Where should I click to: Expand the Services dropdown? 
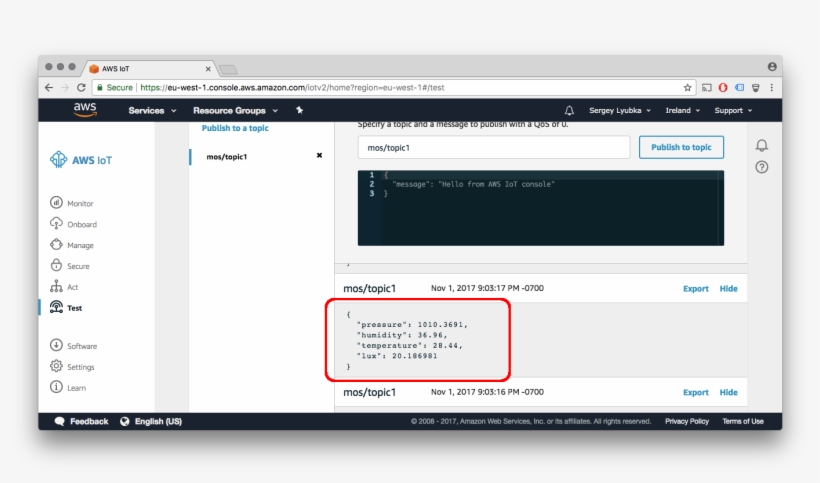[x=152, y=110]
